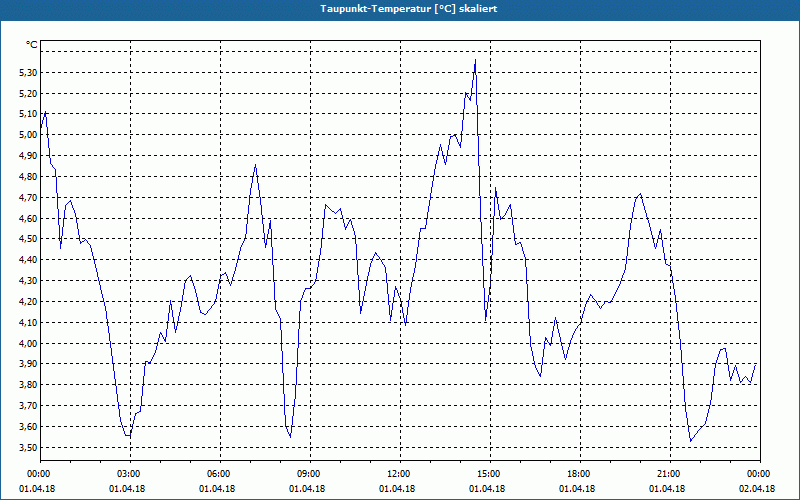
Task: Click the 4,00 axis label
Action: 28,344
